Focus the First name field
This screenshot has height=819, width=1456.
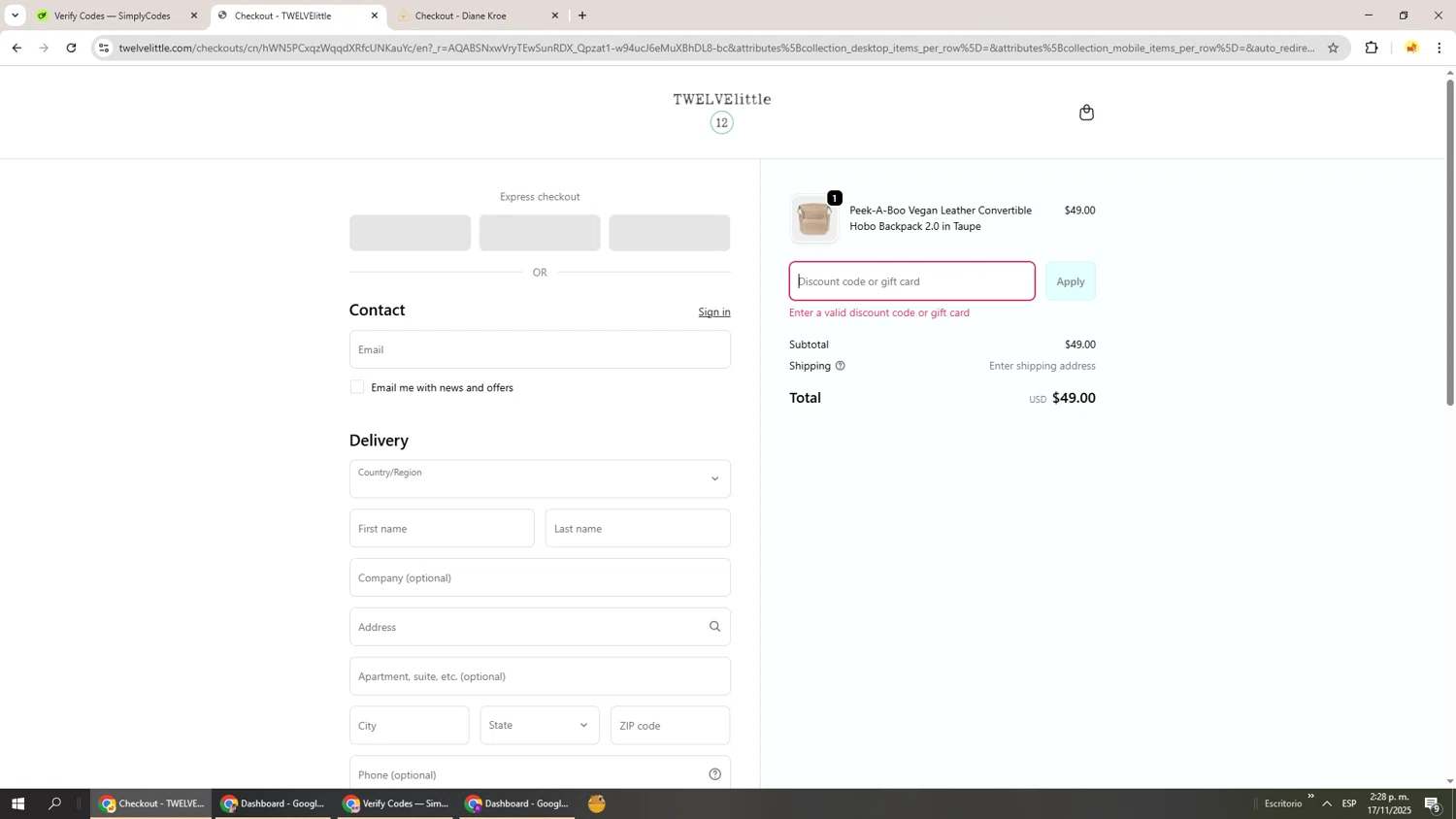pyautogui.click(x=442, y=528)
